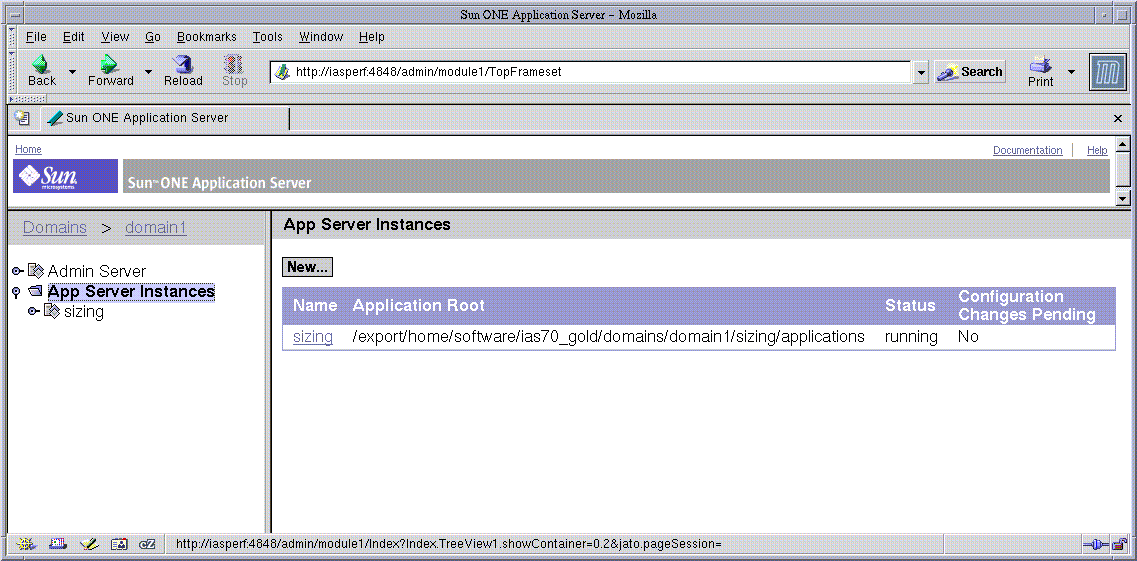Click the Back navigation arrow icon
Screen dimensions: 1137x561
coord(41,64)
